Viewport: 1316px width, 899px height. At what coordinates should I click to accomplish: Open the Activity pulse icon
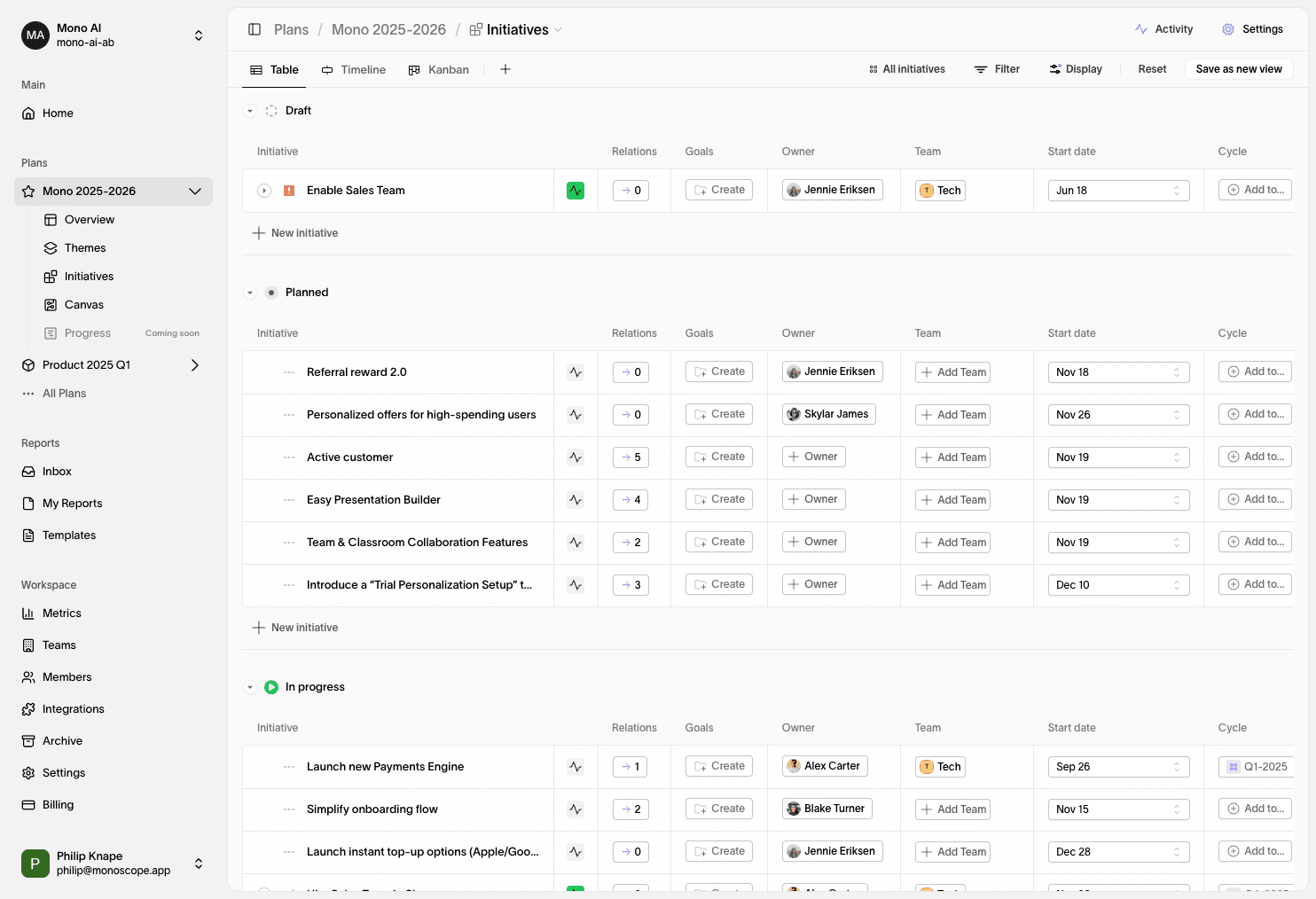pyautogui.click(x=1141, y=29)
